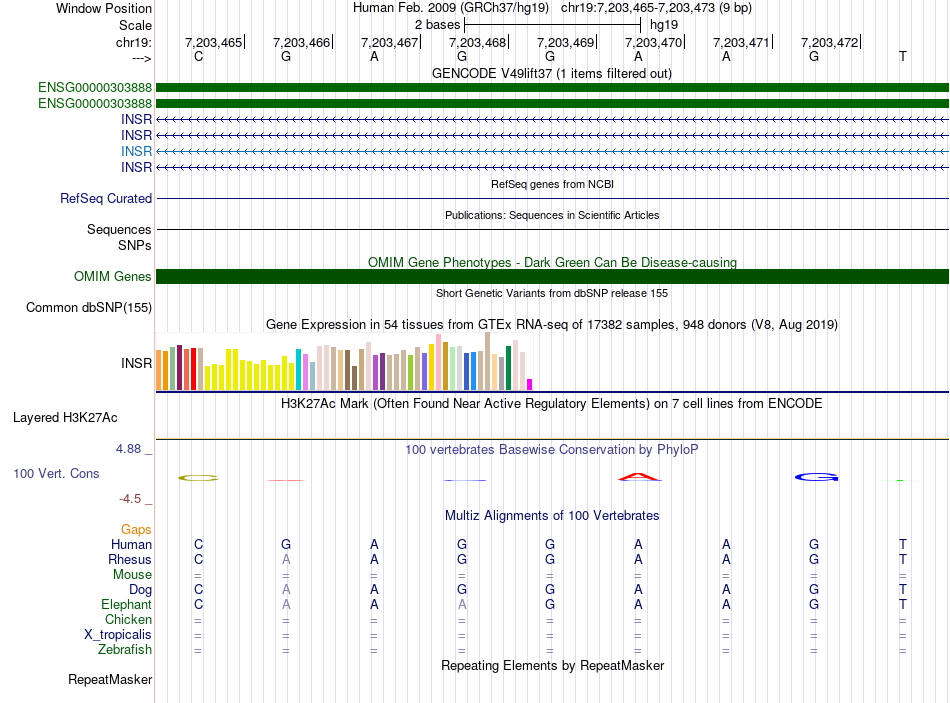This screenshot has width=950, height=703.
Task: Click the magenta GTEx expression bar
Action: click(530, 384)
